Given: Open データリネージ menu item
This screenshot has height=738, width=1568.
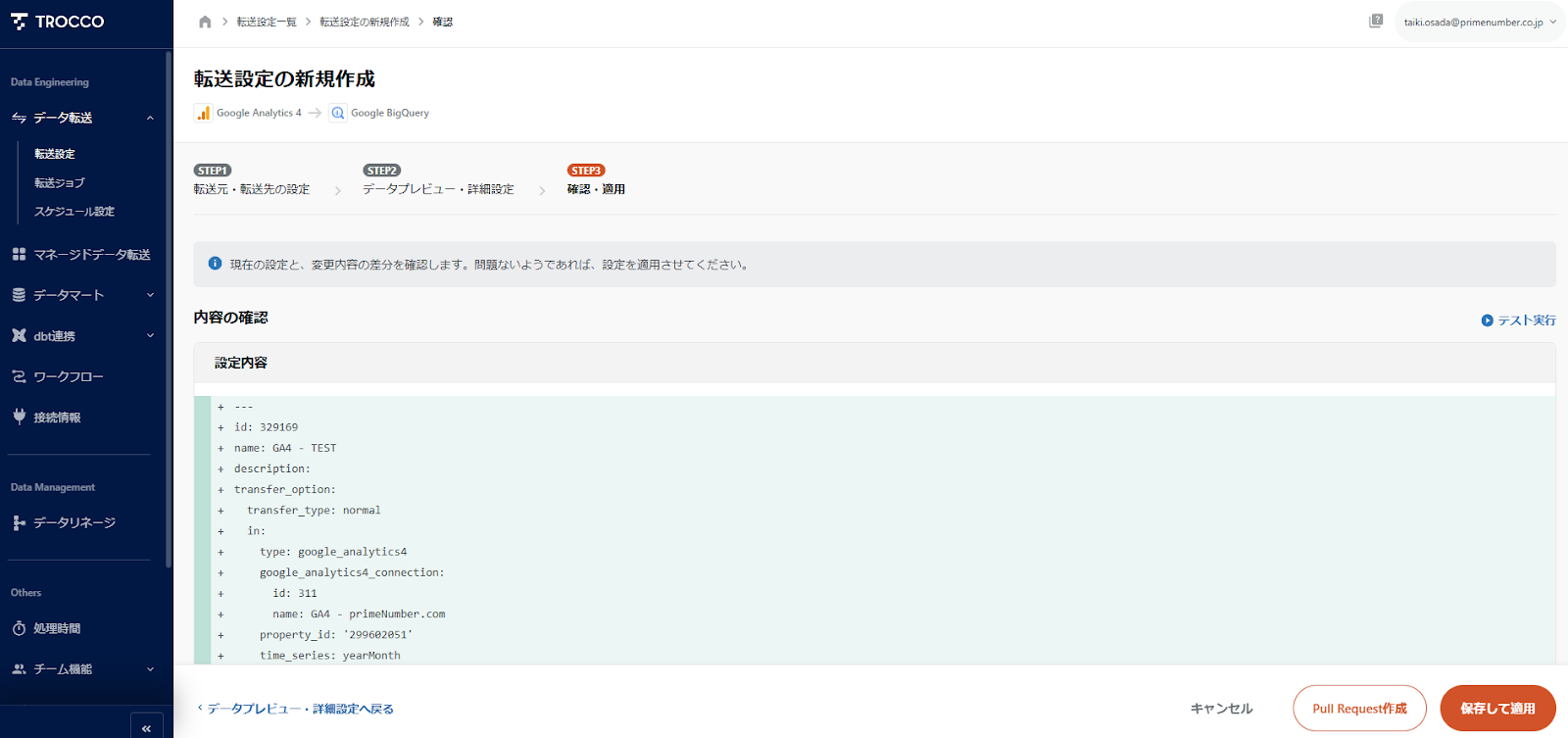Looking at the screenshot, I should tap(74, 523).
